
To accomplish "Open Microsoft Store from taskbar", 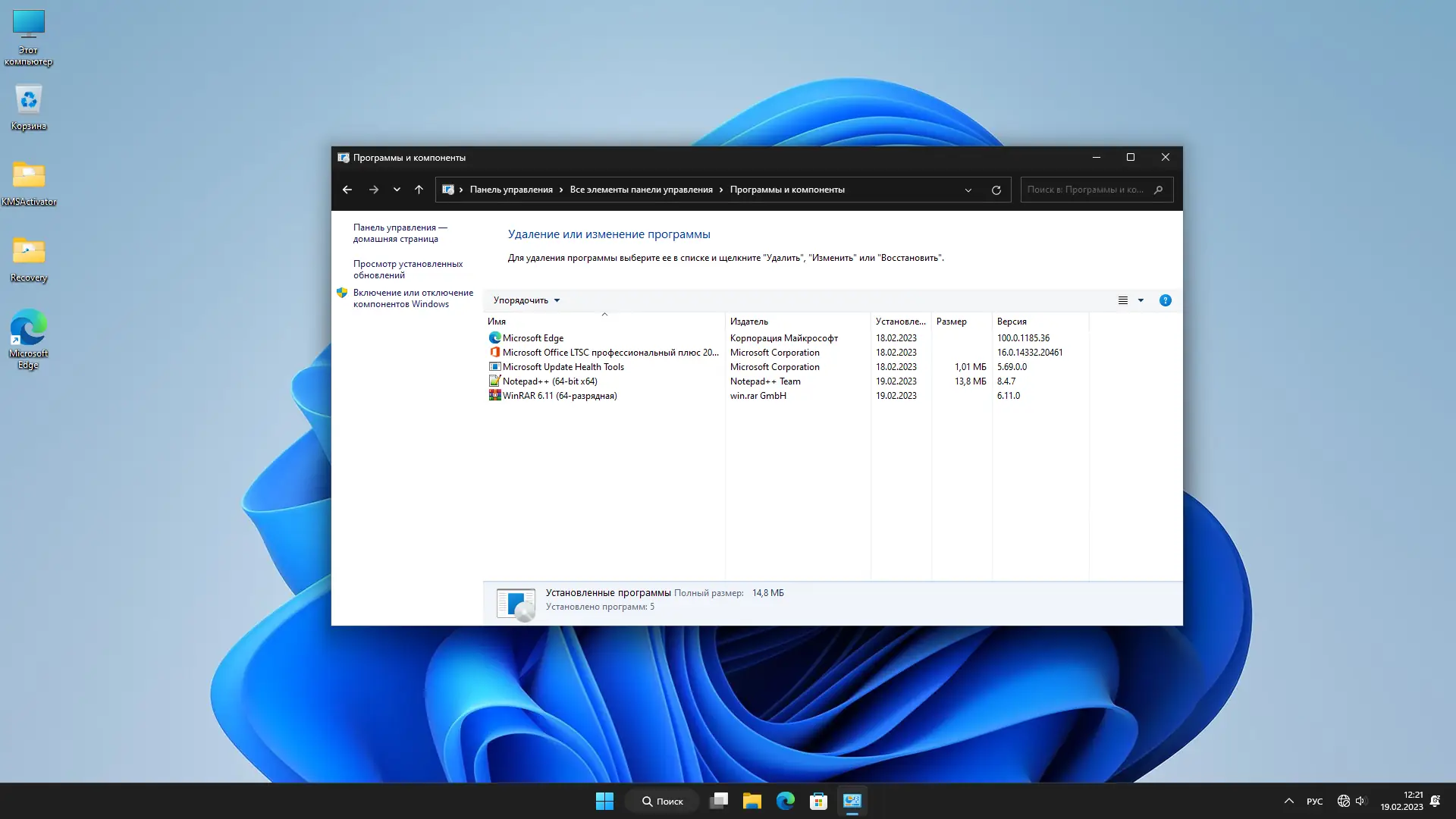I will pyautogui.click(x=818, y=801).
